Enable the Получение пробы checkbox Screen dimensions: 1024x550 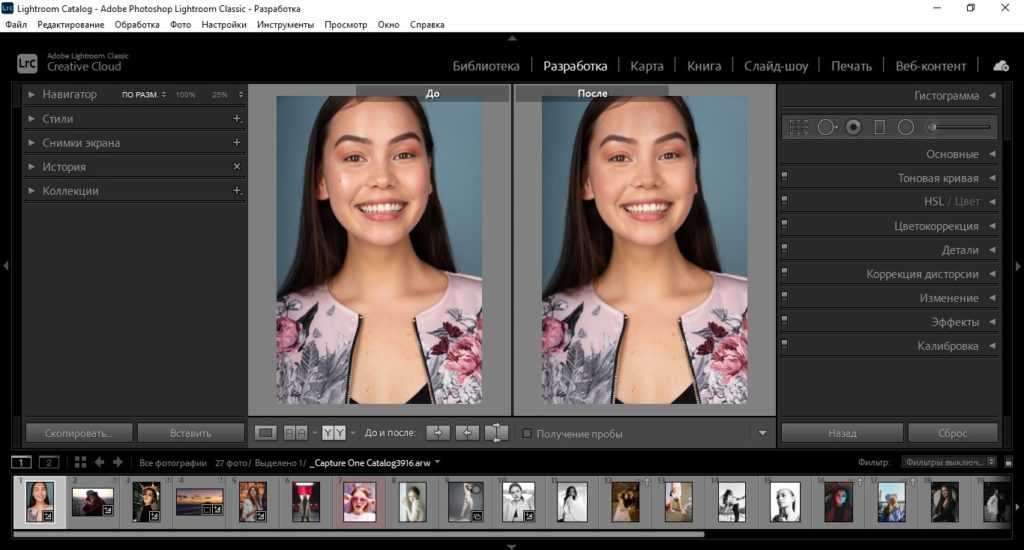click(528, 434)
